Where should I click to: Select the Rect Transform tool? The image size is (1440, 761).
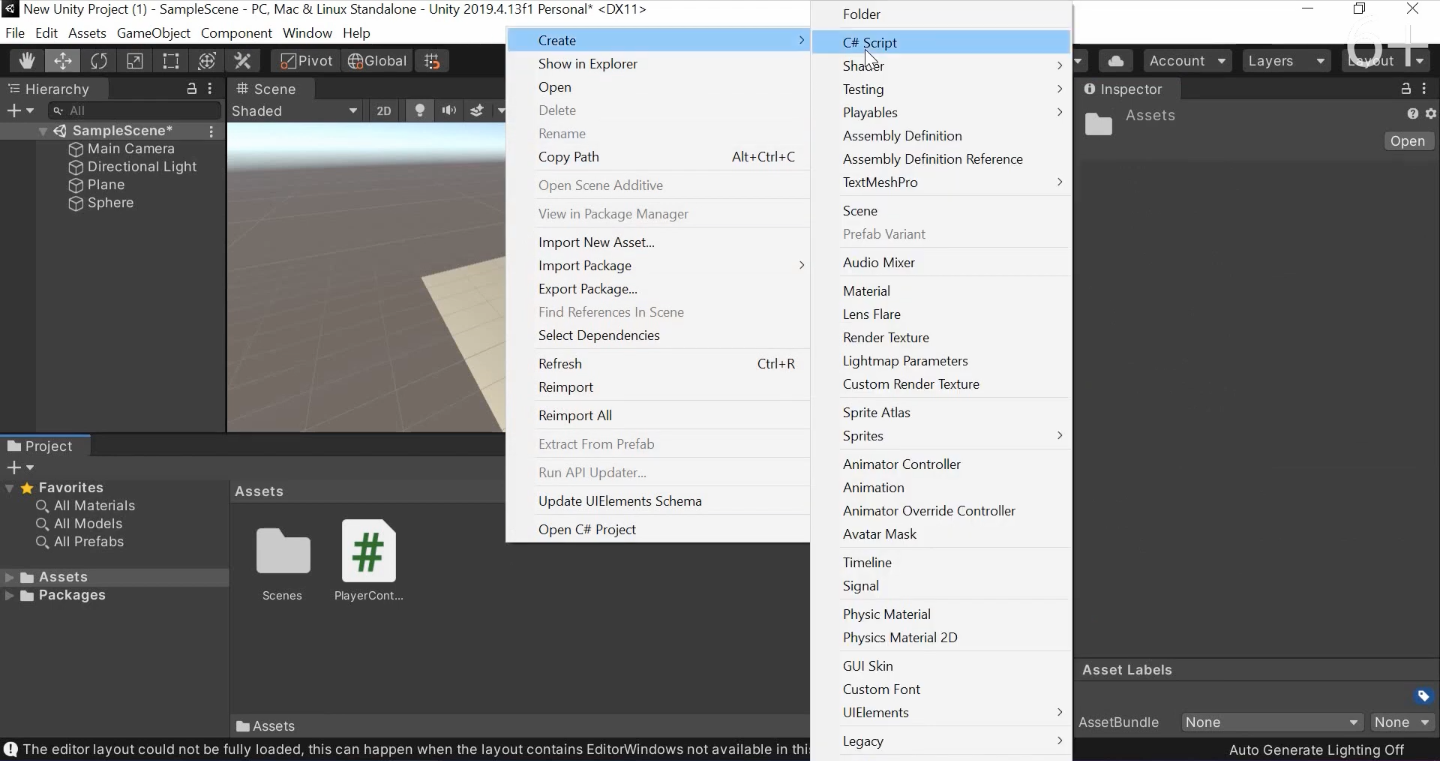pyautogui.click(x=171, y=61)
